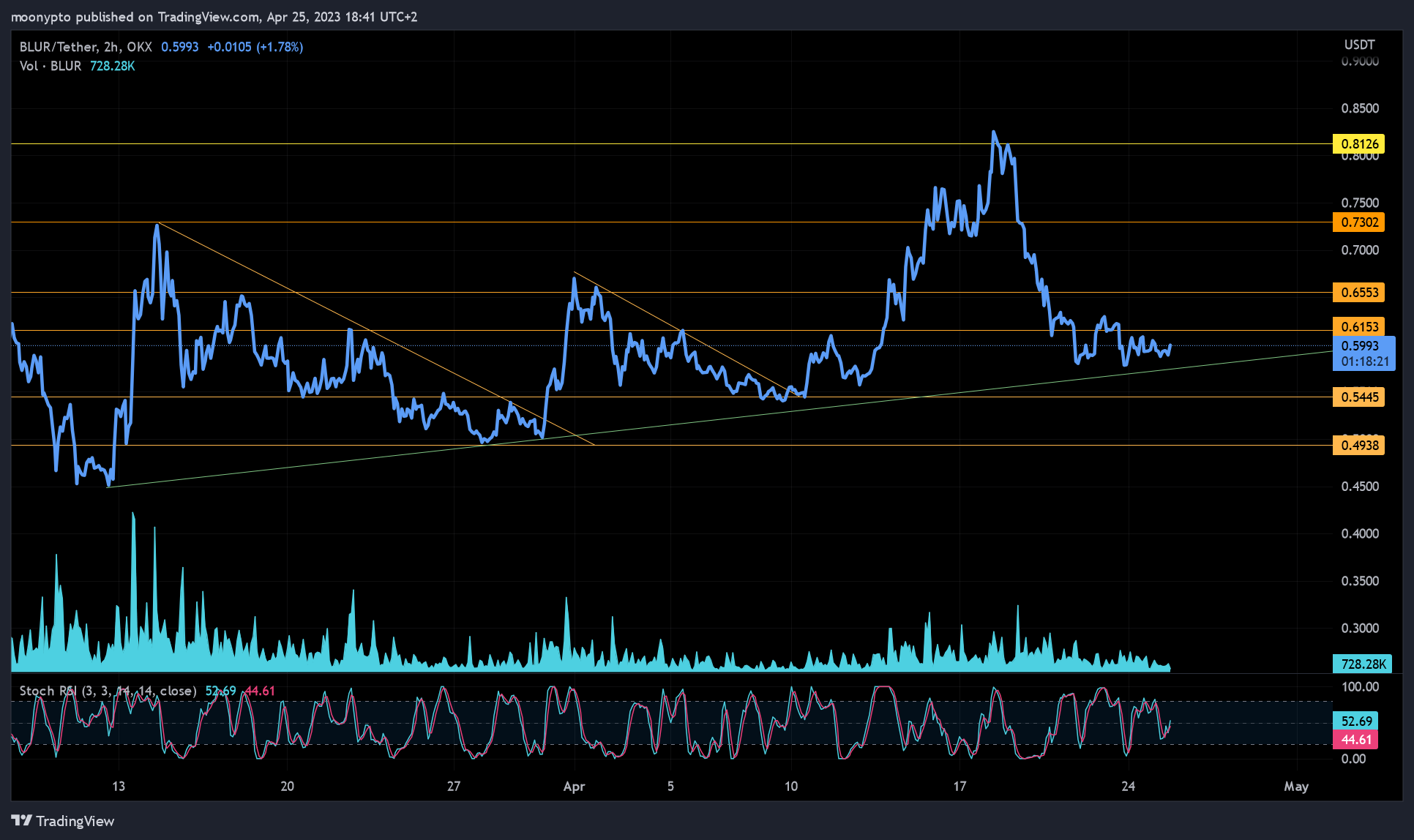The width and height of the screenshot is (1414, 840).
Task: Click the 20 date label on the time axis
Action: coord(288,787)
